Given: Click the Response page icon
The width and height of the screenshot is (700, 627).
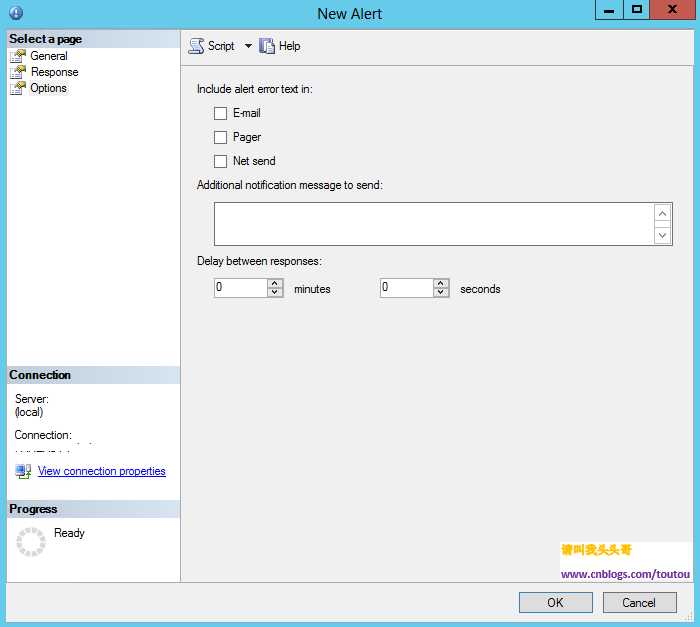Looking at the screenshot, I should point(18,72).
